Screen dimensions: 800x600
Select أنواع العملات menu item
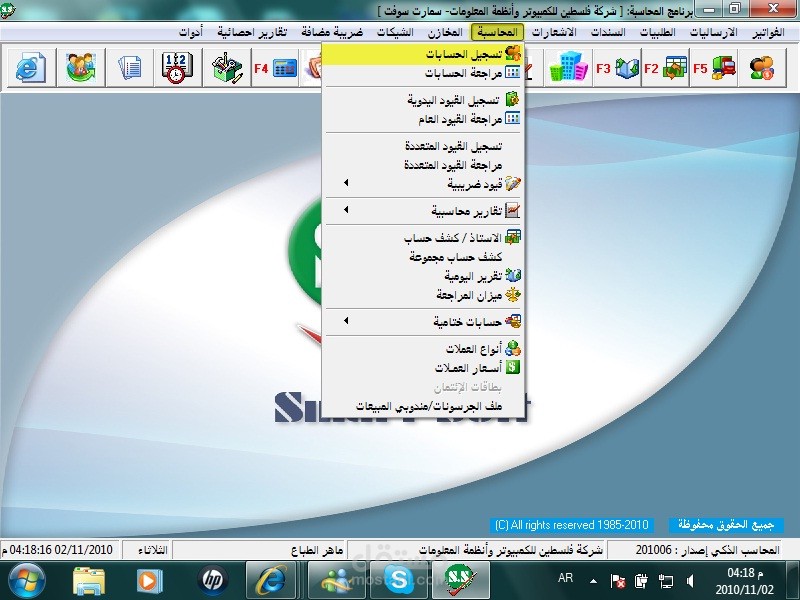(423, 349)
